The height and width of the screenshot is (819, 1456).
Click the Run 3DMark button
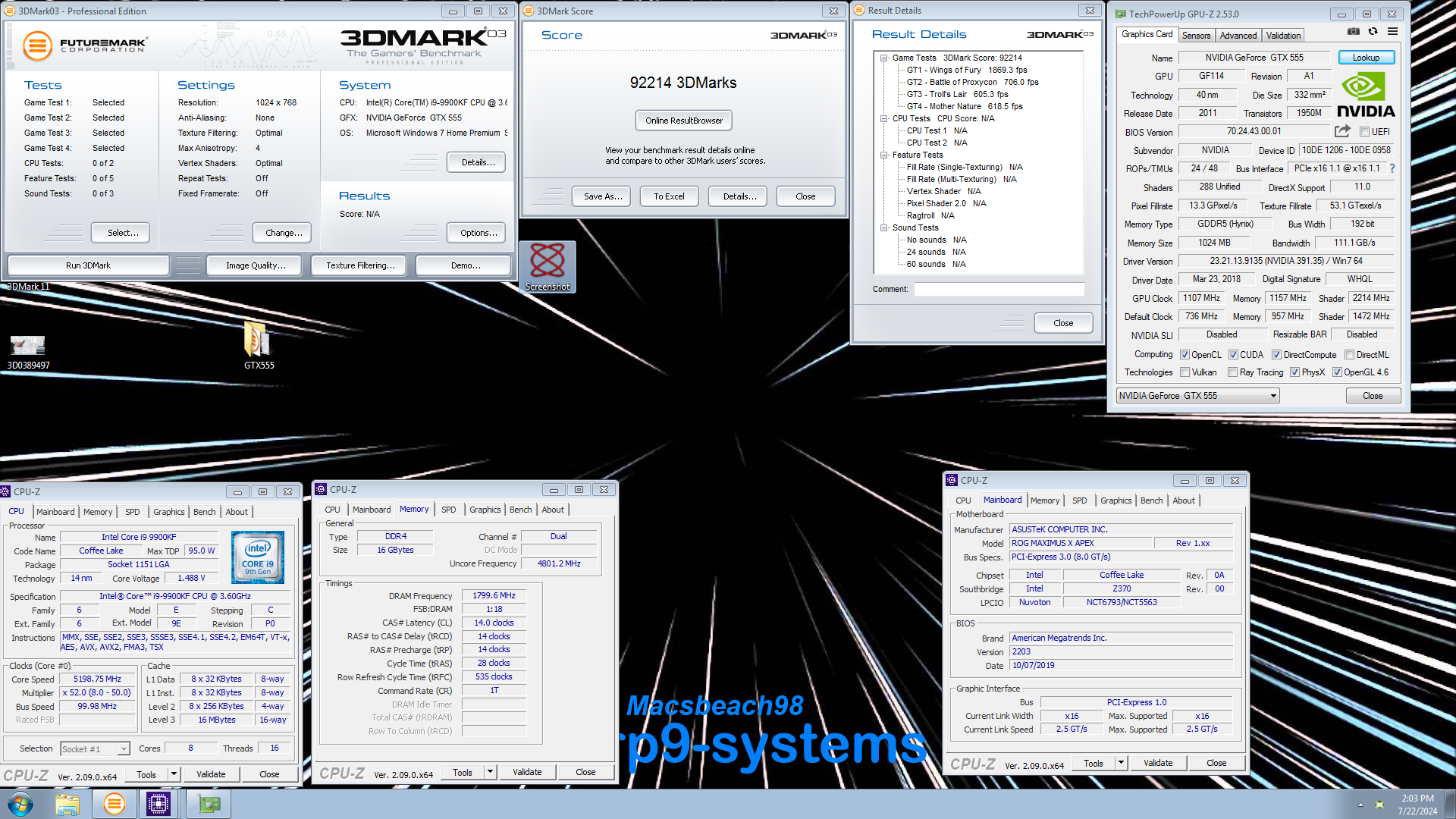coord(88,265)
